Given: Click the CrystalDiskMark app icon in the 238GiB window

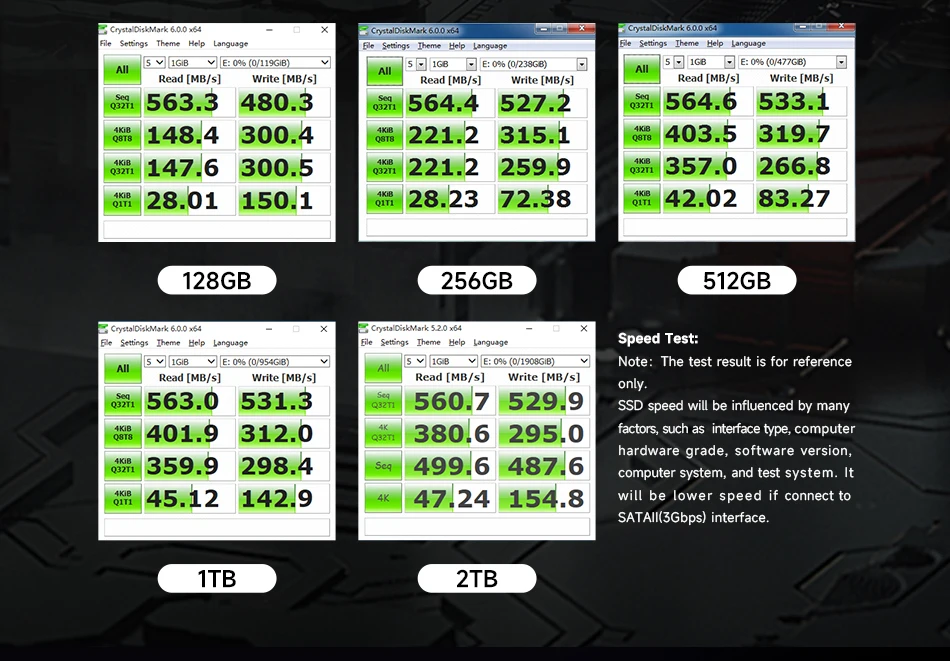Looking at the screenshot, I should point(364,30).
